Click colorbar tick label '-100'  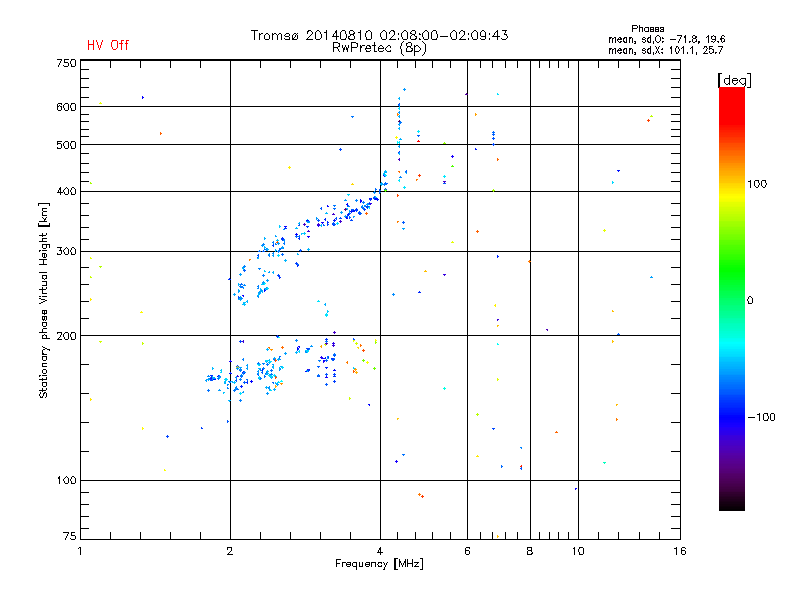[761, 417]
